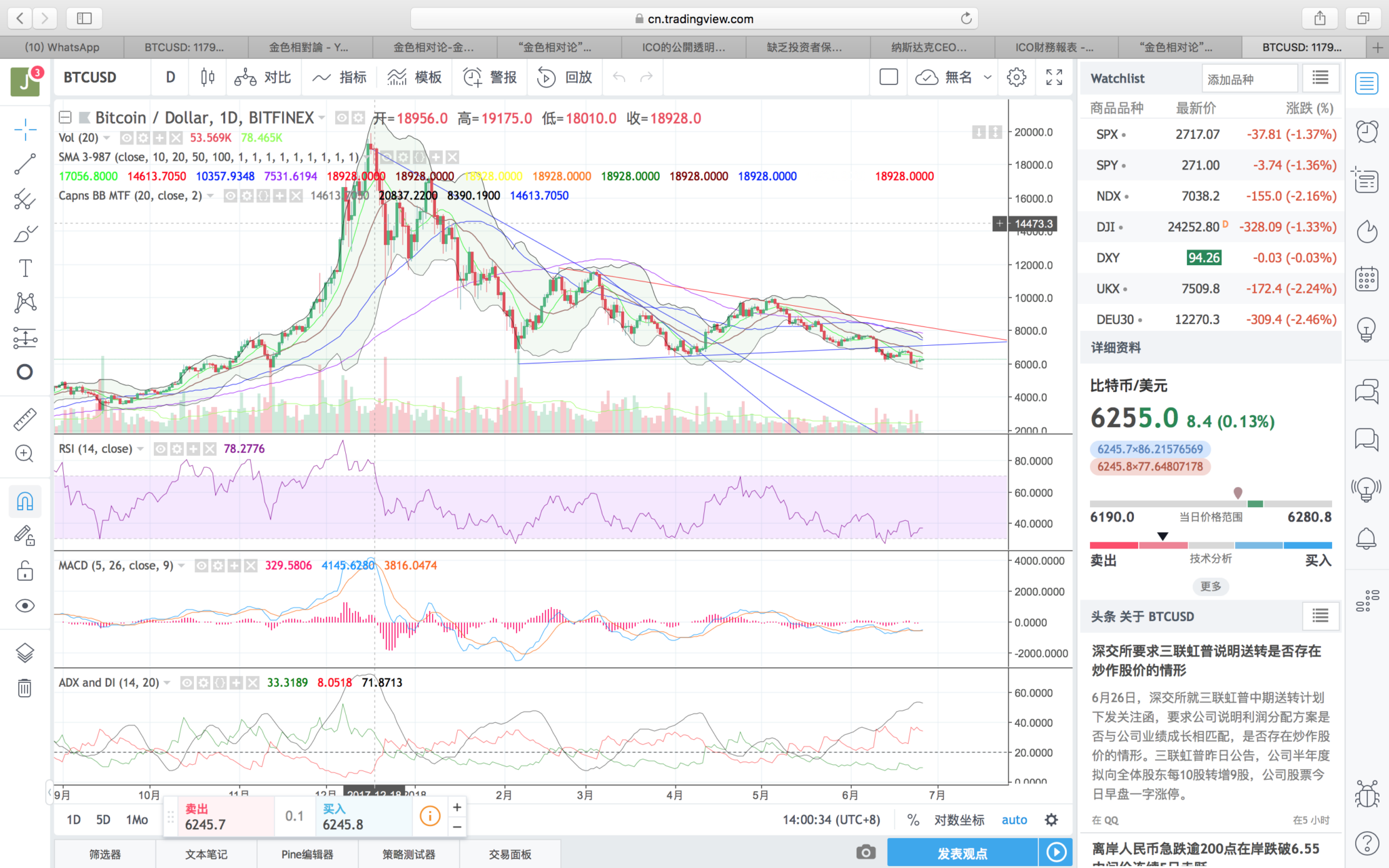The height and width of the screenshot is (868, 1389).
Task: Expand RSI (14, close) options arrow
Action: (140, 449)
